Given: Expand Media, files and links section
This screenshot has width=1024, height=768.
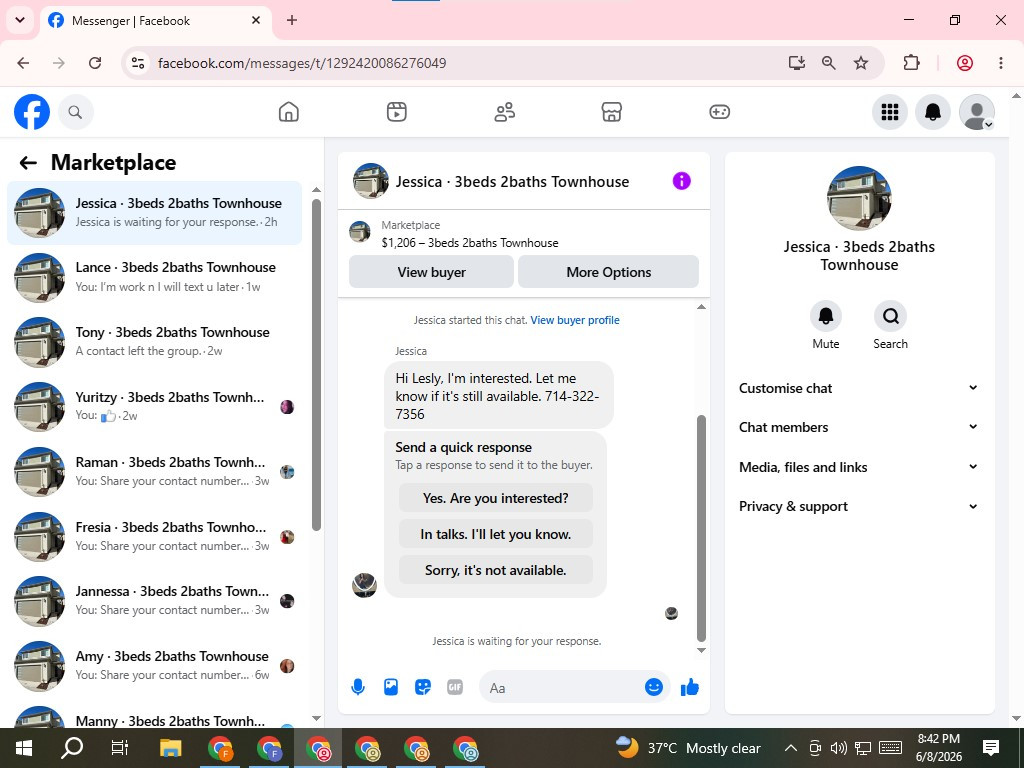Looking at the screenshot, I should [859, 467].
